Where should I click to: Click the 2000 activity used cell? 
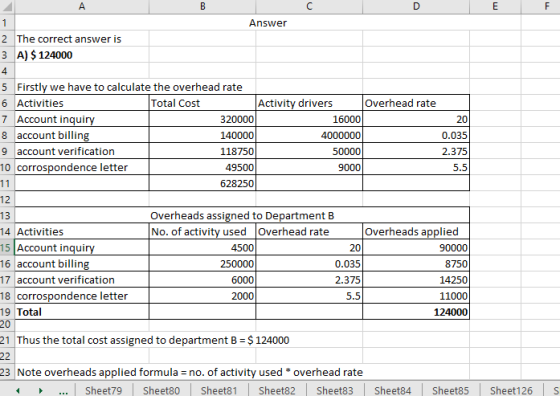(x=202, y=296)
